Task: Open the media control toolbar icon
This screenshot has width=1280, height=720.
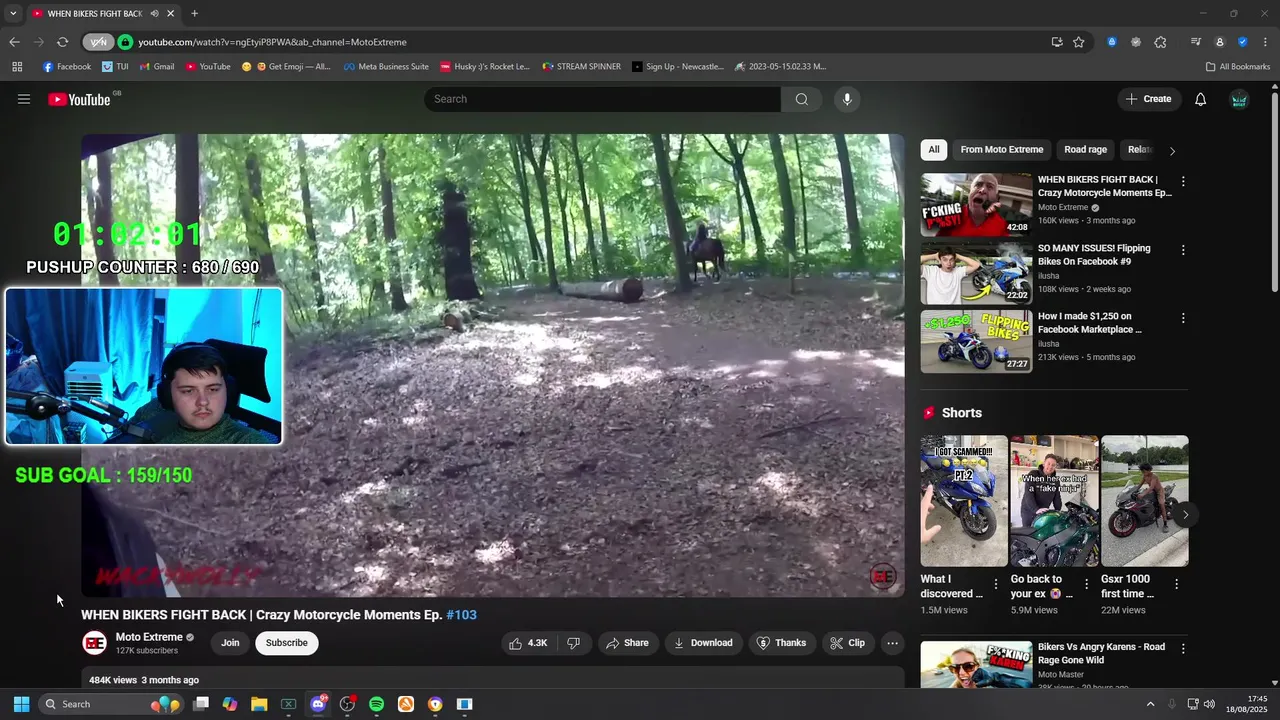Action: click(1196, 42)
